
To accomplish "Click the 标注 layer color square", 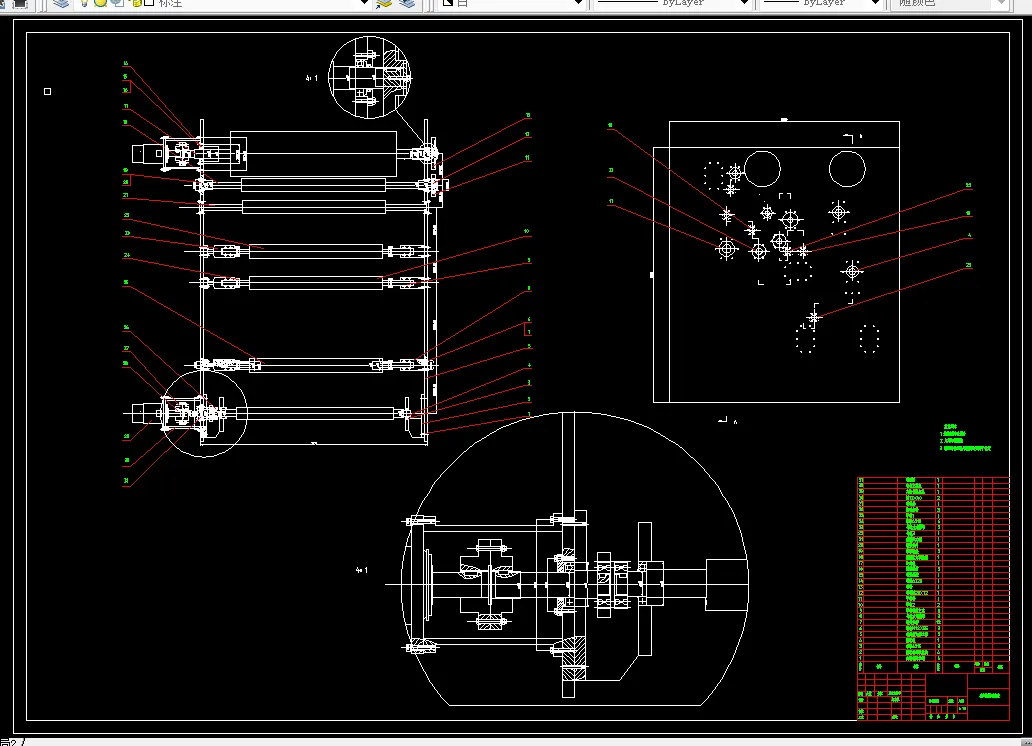I will tap(149, 3).
